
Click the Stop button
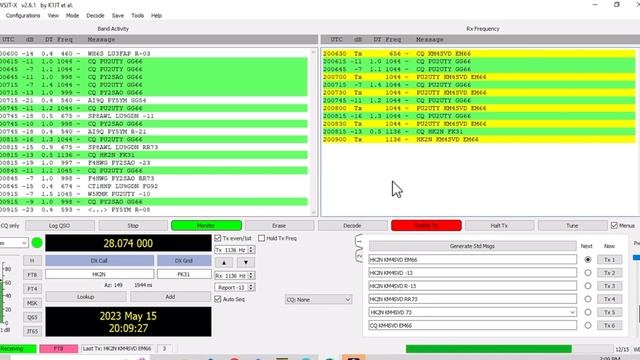133,225
